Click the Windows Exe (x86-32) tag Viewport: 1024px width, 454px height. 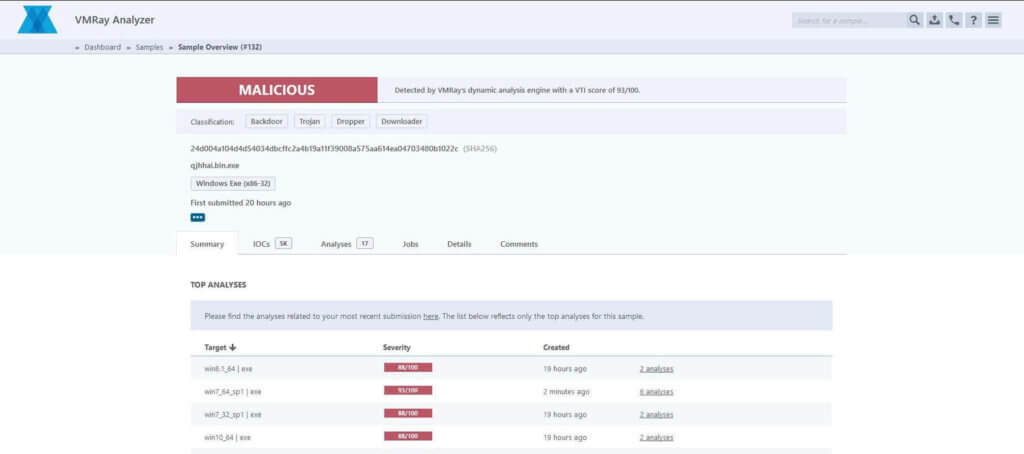pyautogui.click(x=233, y=184)
